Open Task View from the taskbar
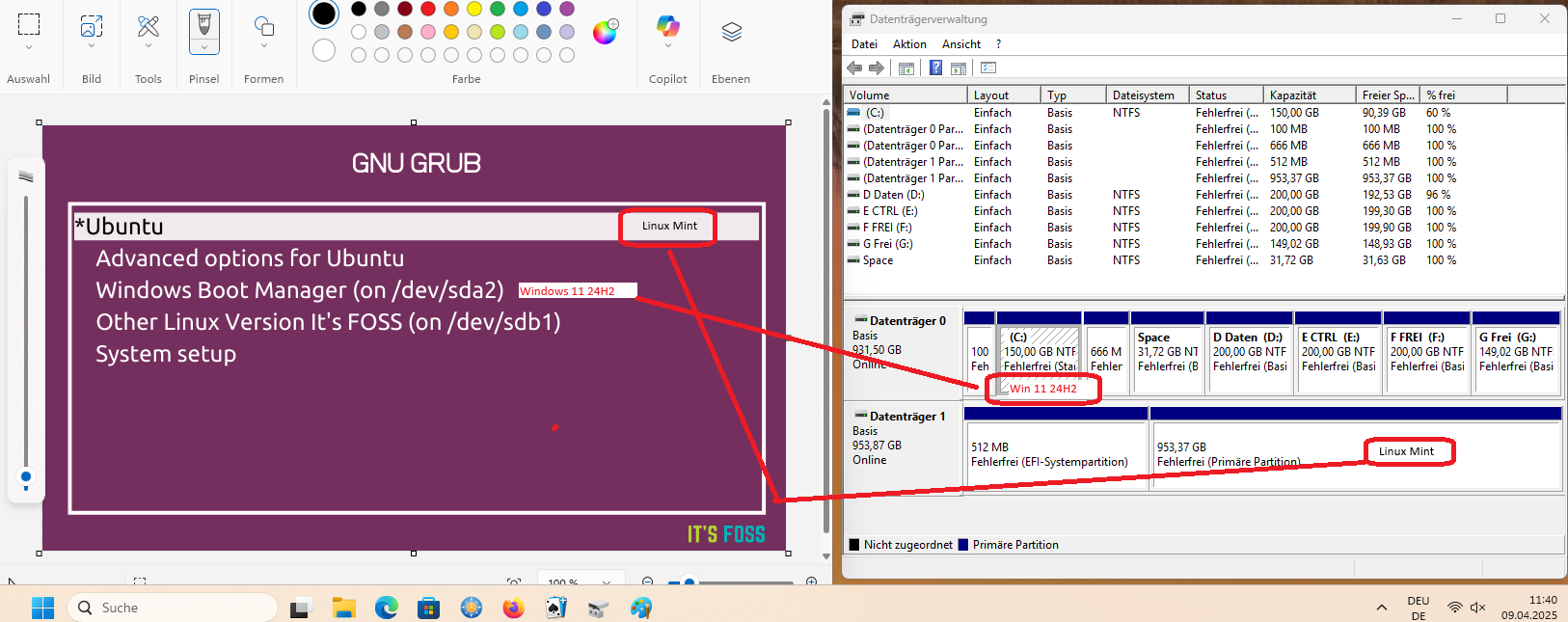This screenshot has width=1568, height=622. [301, 608]
